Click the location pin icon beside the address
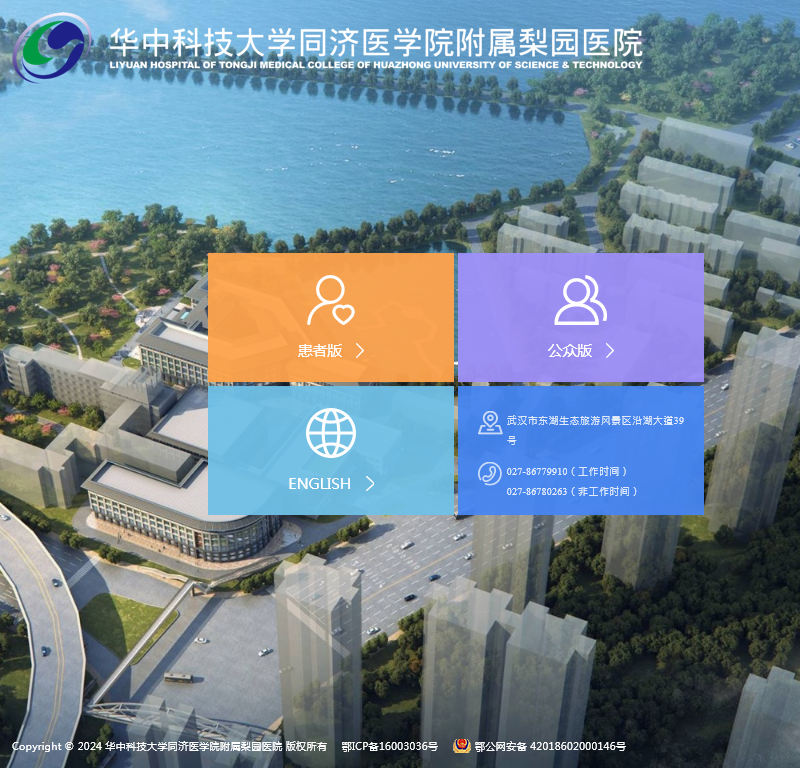 [x=491, y=421]
